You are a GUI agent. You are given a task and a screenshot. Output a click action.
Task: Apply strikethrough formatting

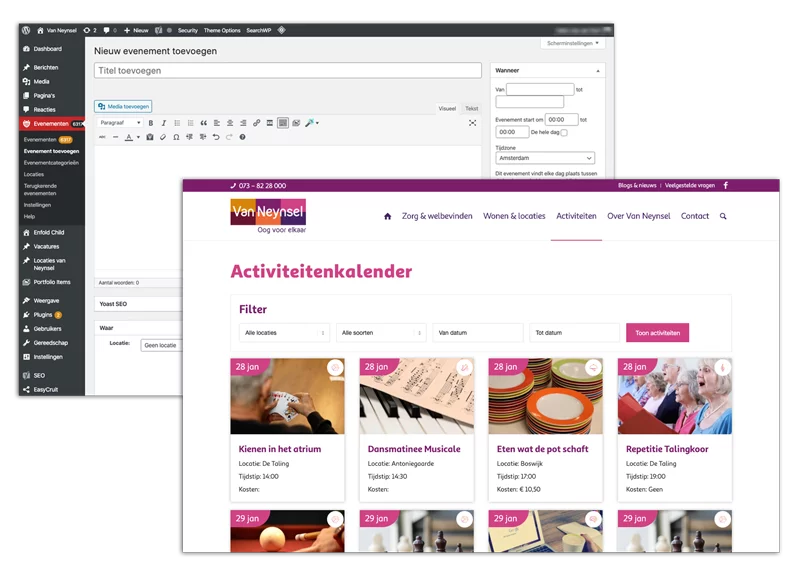click(102, 137)
